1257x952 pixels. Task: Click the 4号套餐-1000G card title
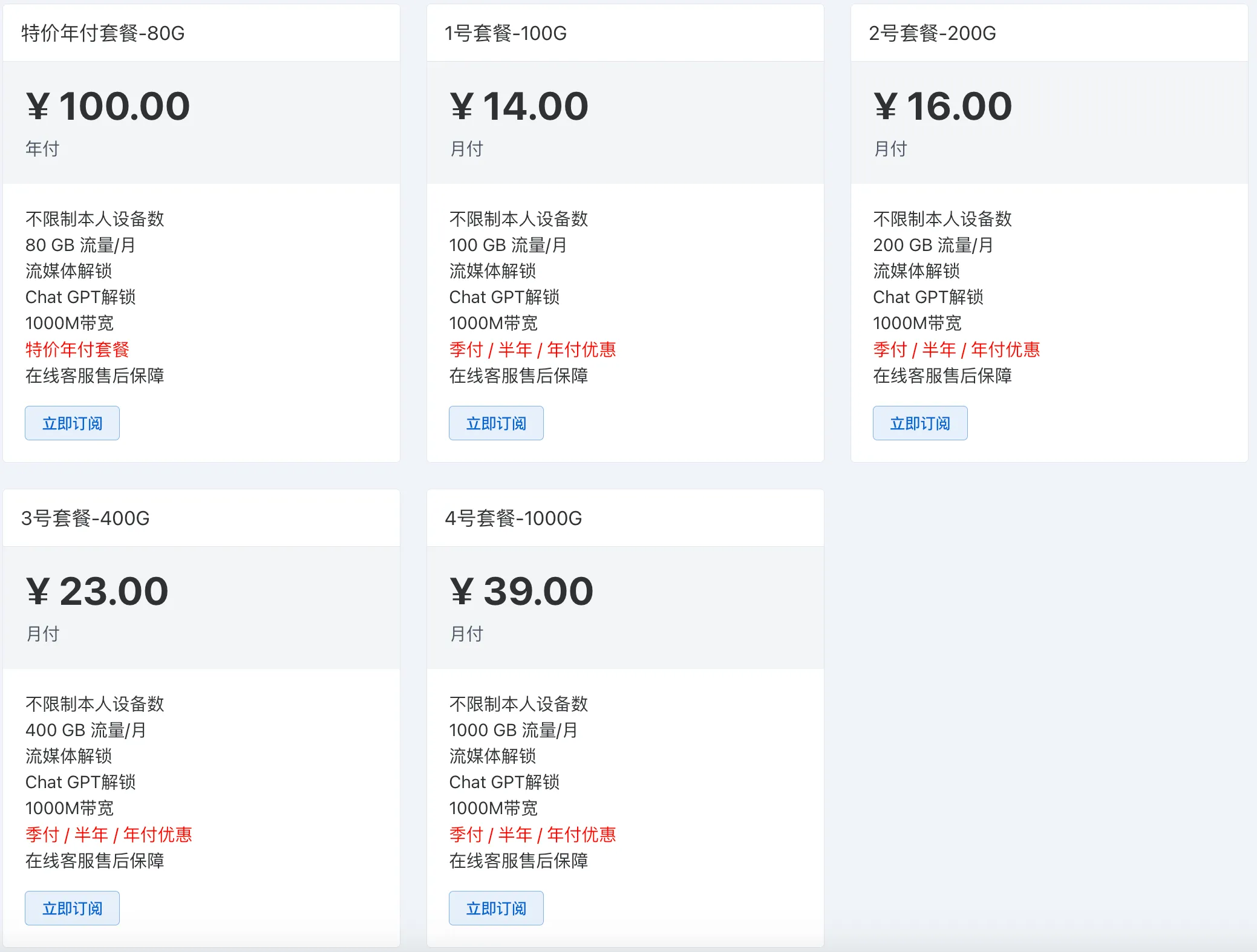pos(513,518)
